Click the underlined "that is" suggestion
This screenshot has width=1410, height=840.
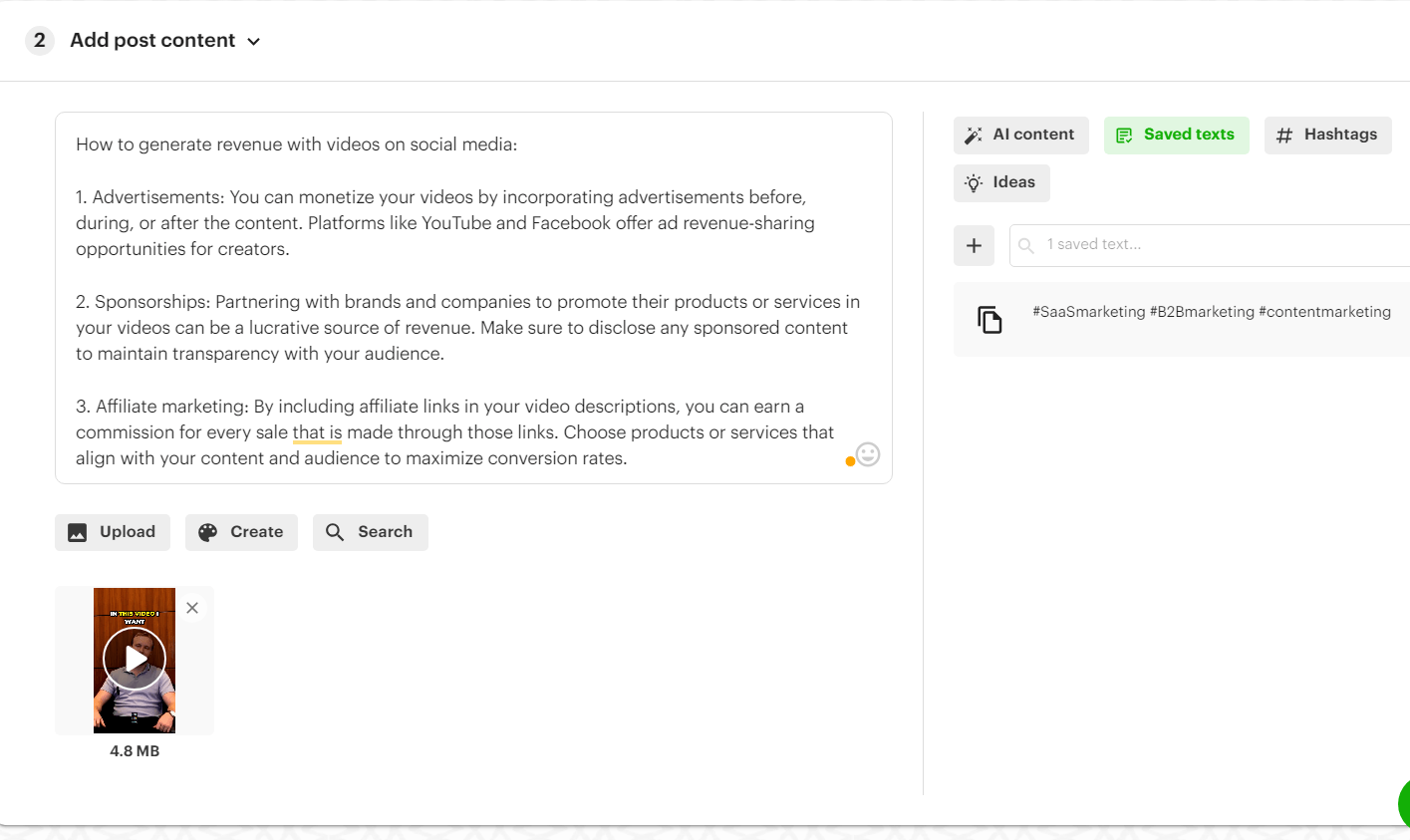pos(317,432)
